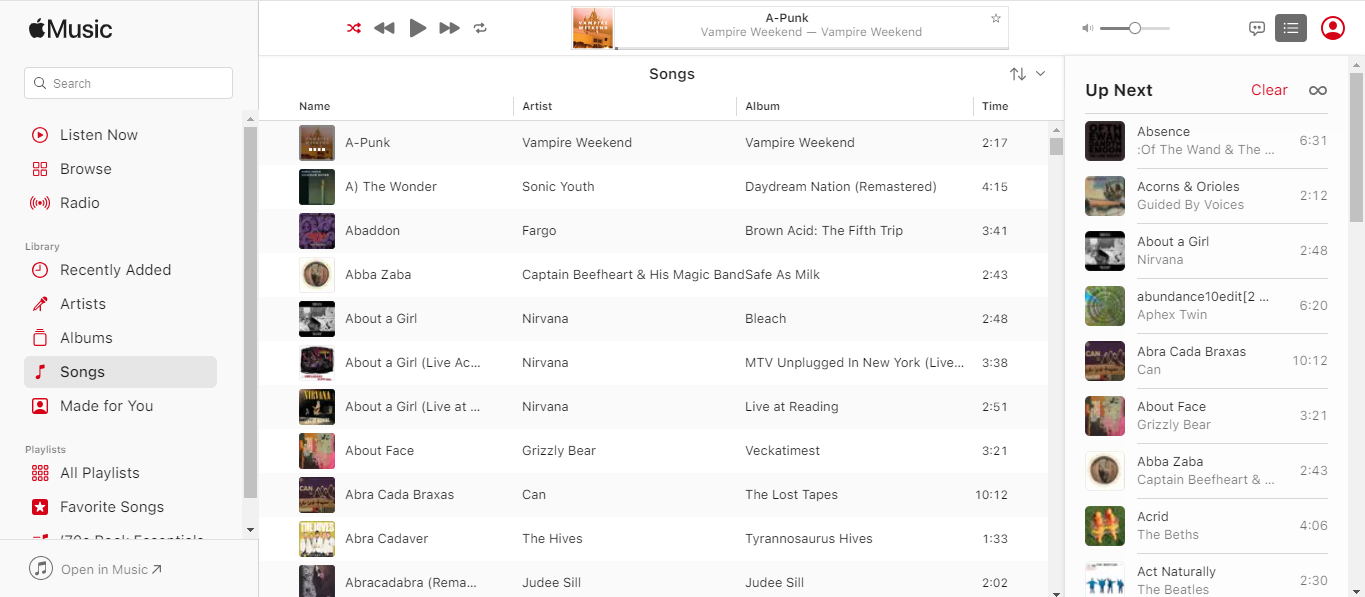Adjust the volume slider
1365x597 pixels.
click(1135, 28)
